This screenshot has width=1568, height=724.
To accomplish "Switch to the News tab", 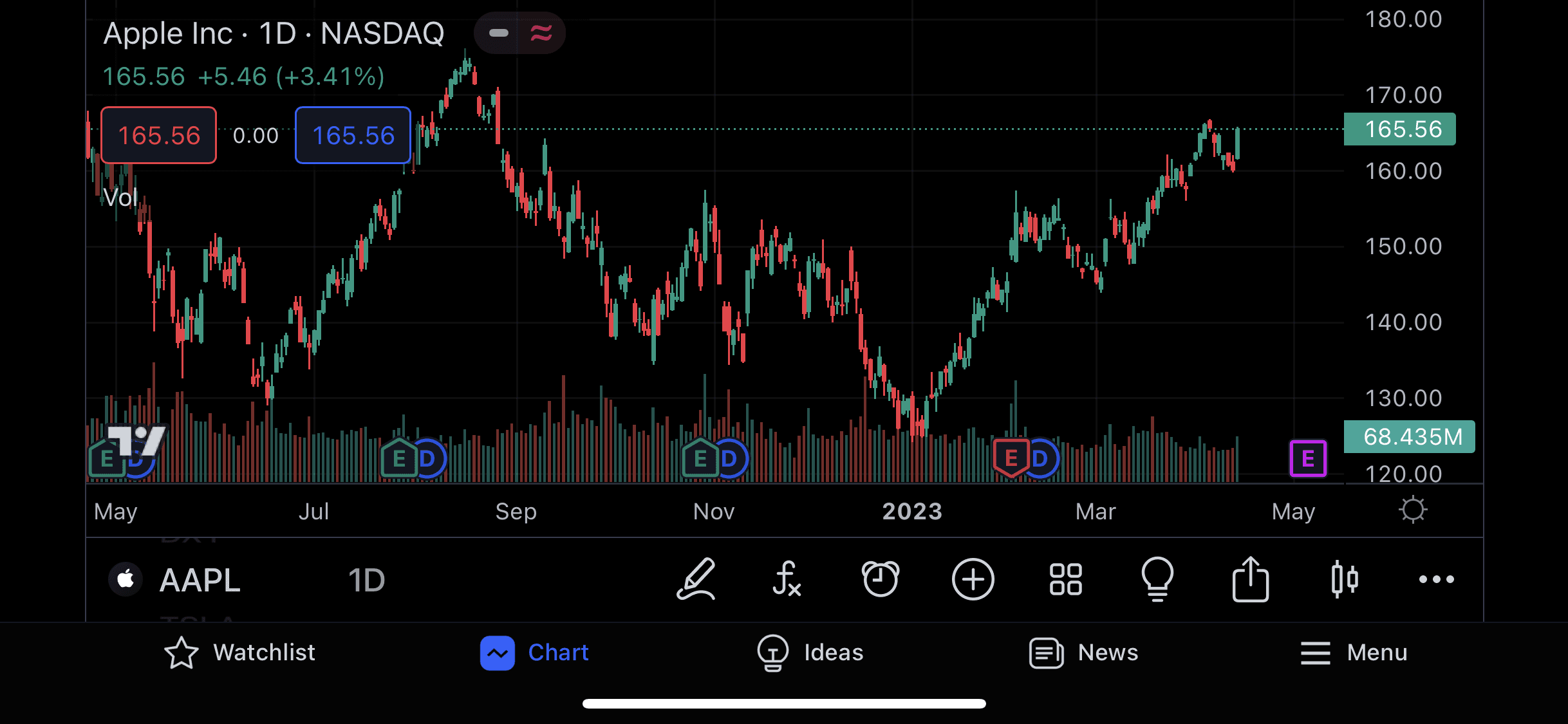I will pos(1084,653).
